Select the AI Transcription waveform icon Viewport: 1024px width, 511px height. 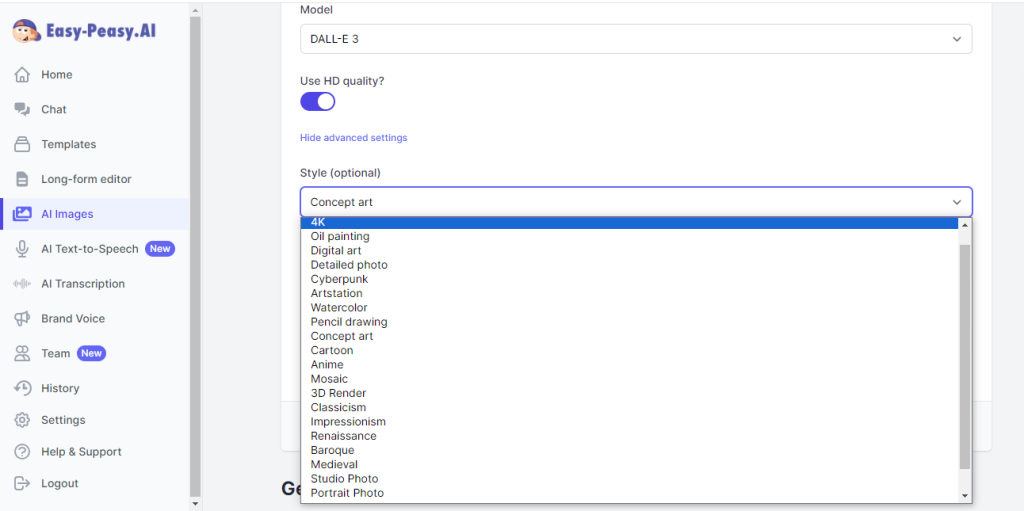pos(22,284)
